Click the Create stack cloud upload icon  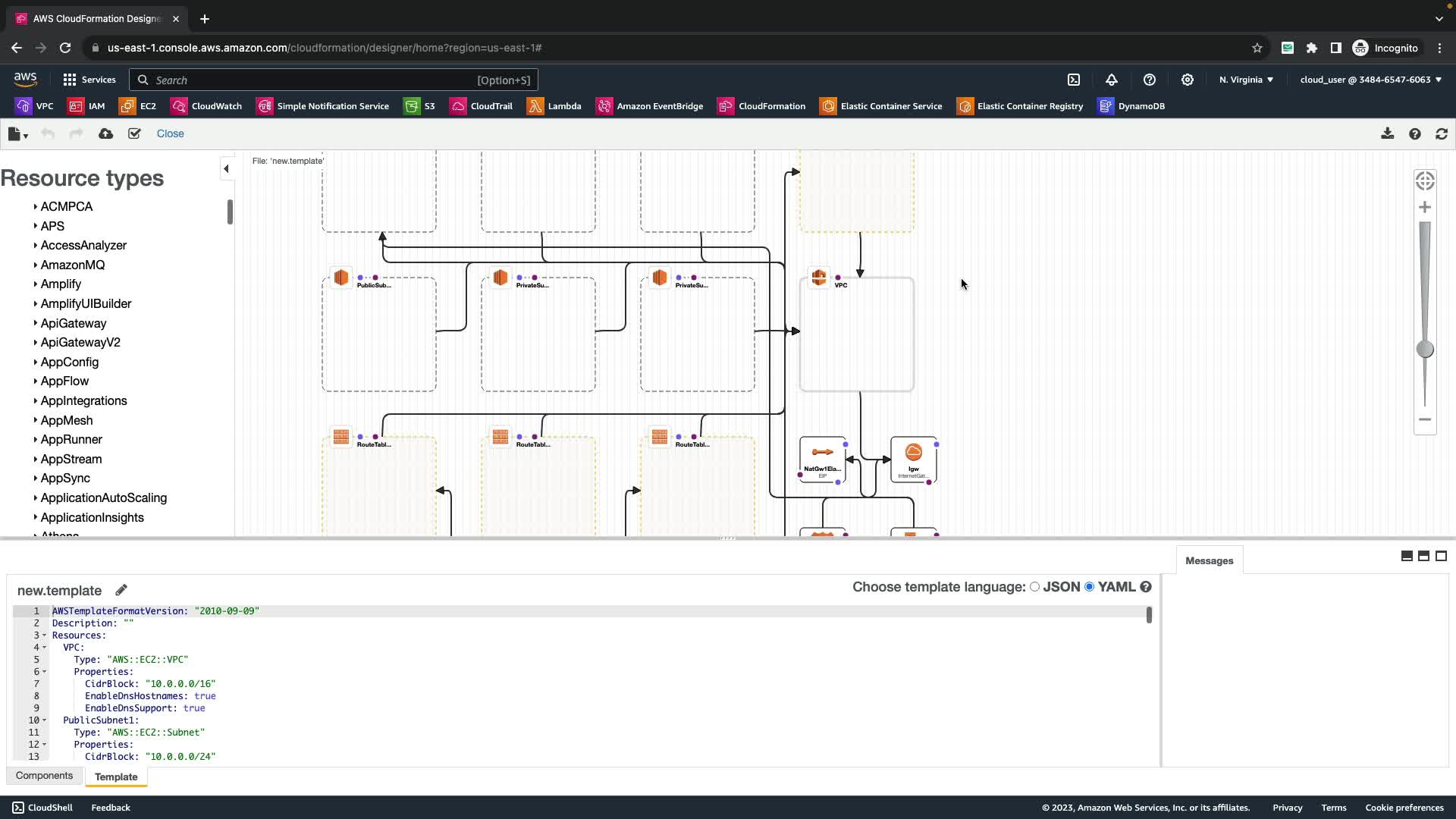click(x=106, y=133)
